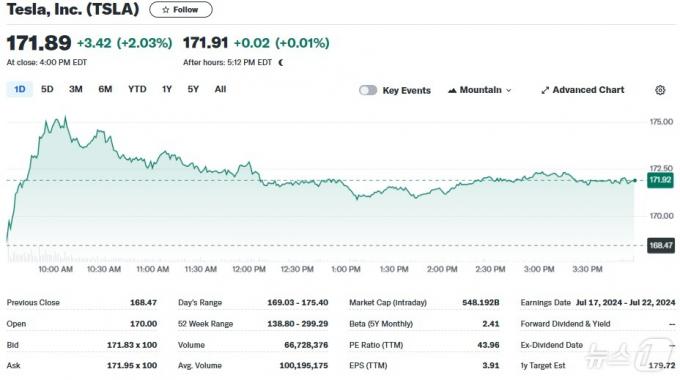Click the Open value 170.00
This screenshot has height=380, width=680.
[x=143, y=324]
